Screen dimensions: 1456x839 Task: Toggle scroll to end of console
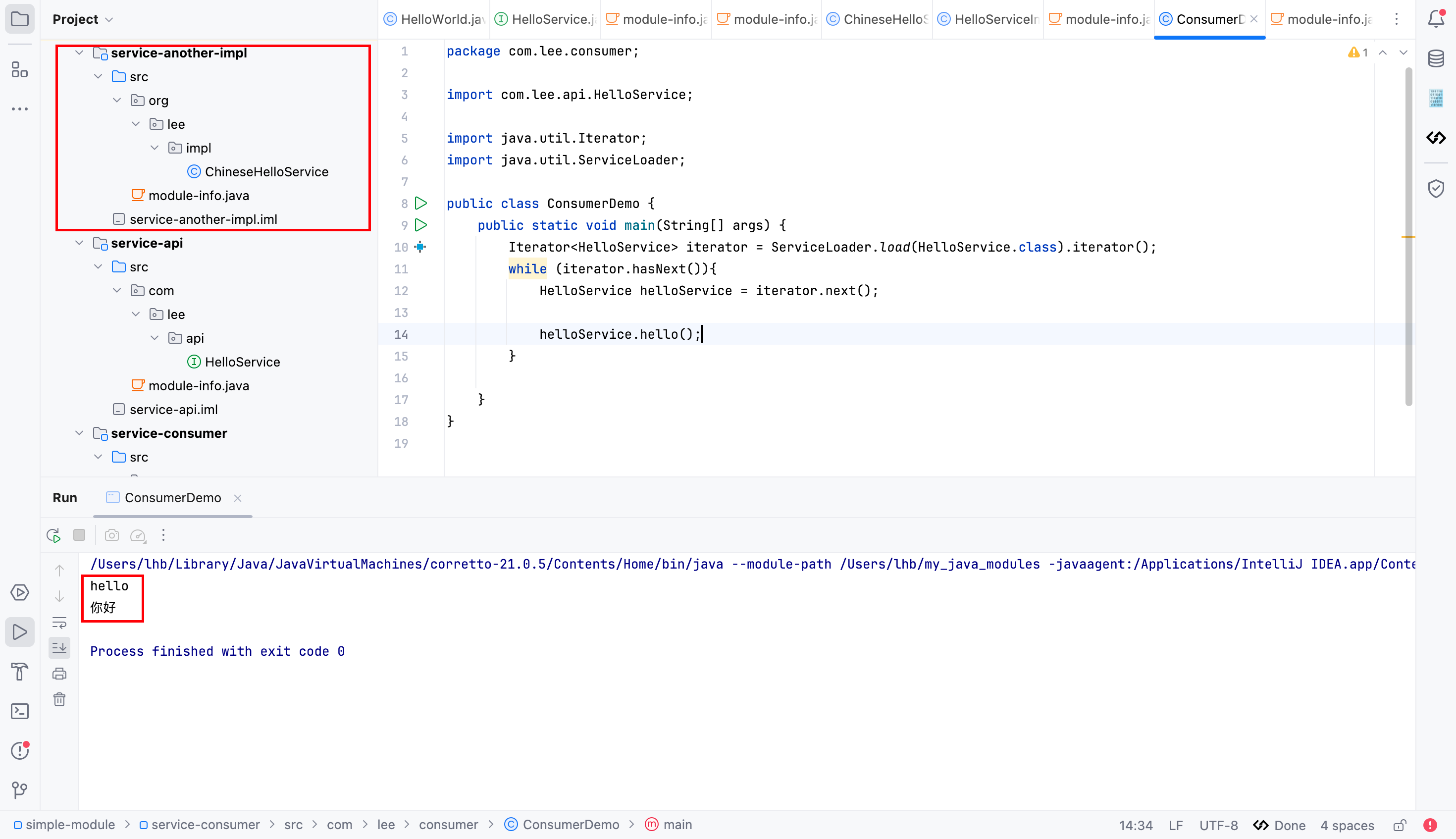click(x=59, y=648)
